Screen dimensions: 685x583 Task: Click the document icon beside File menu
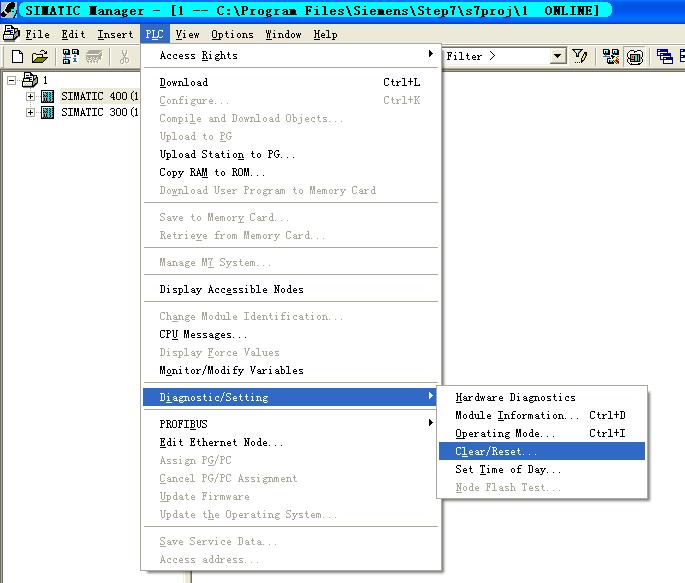click(11, 34)
